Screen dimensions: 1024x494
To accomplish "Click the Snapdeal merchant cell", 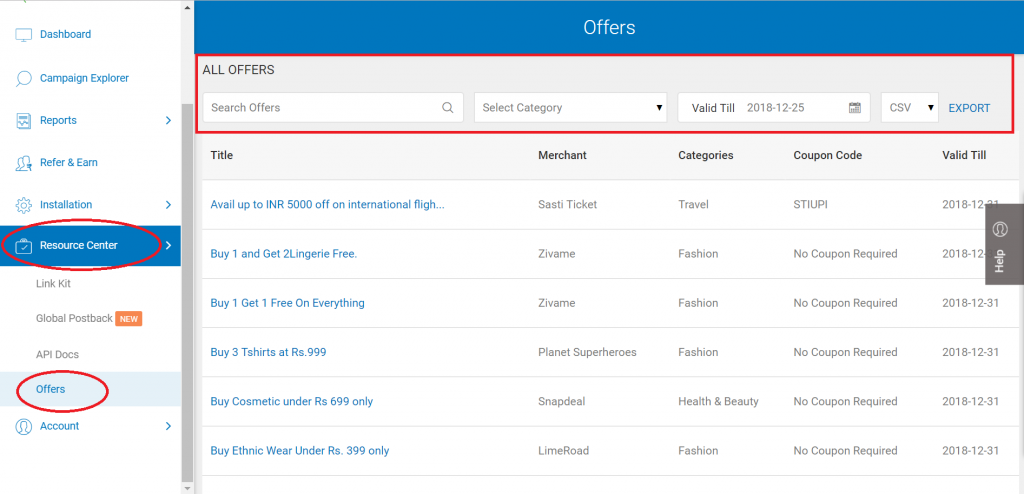I will coord(562,401).
